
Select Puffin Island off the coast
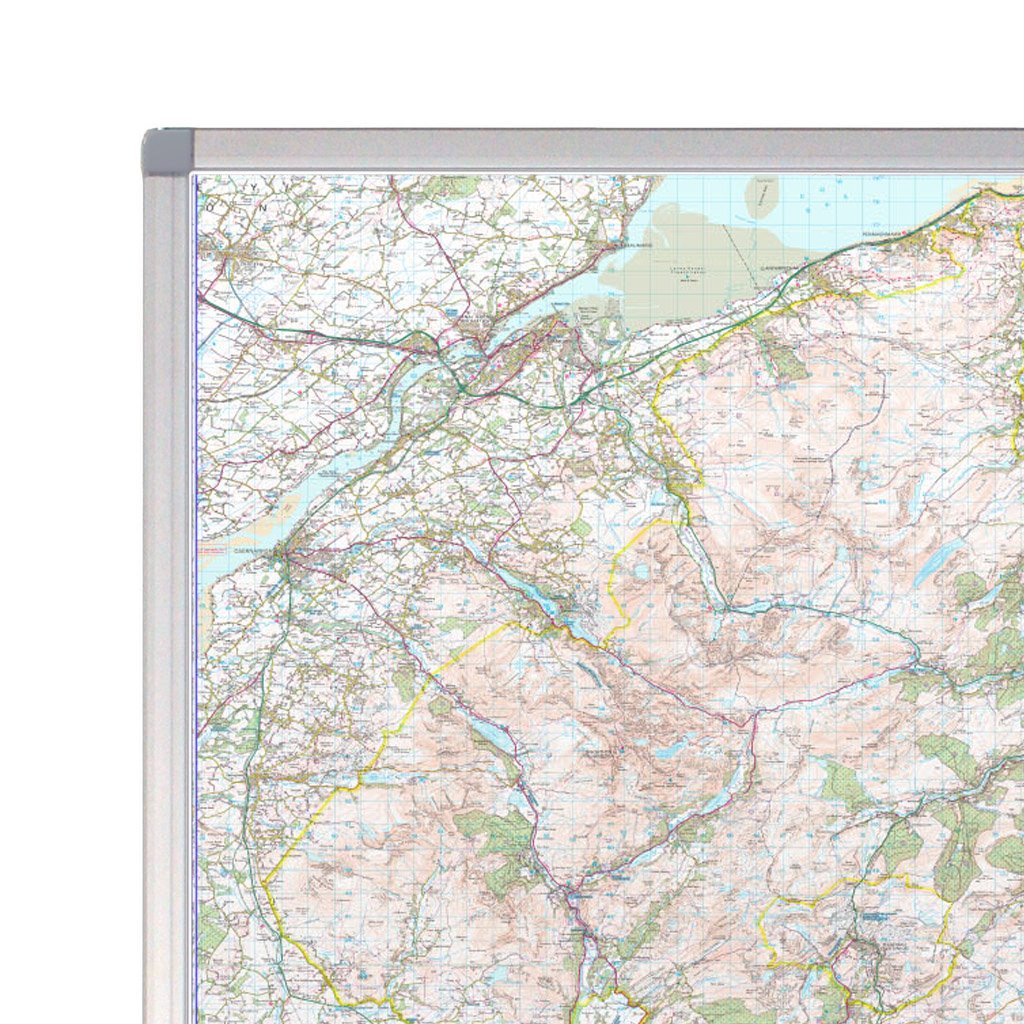(762, 196)
